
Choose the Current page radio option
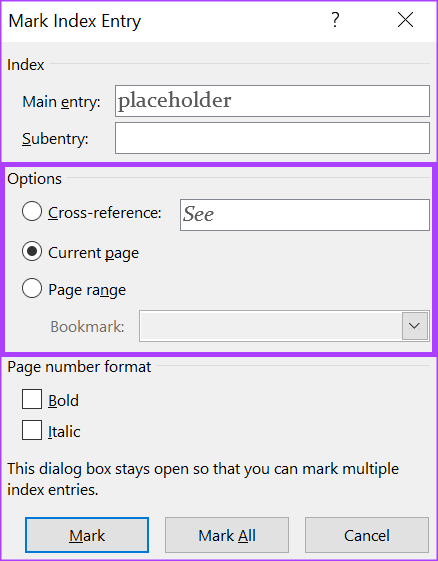[32, 252]
